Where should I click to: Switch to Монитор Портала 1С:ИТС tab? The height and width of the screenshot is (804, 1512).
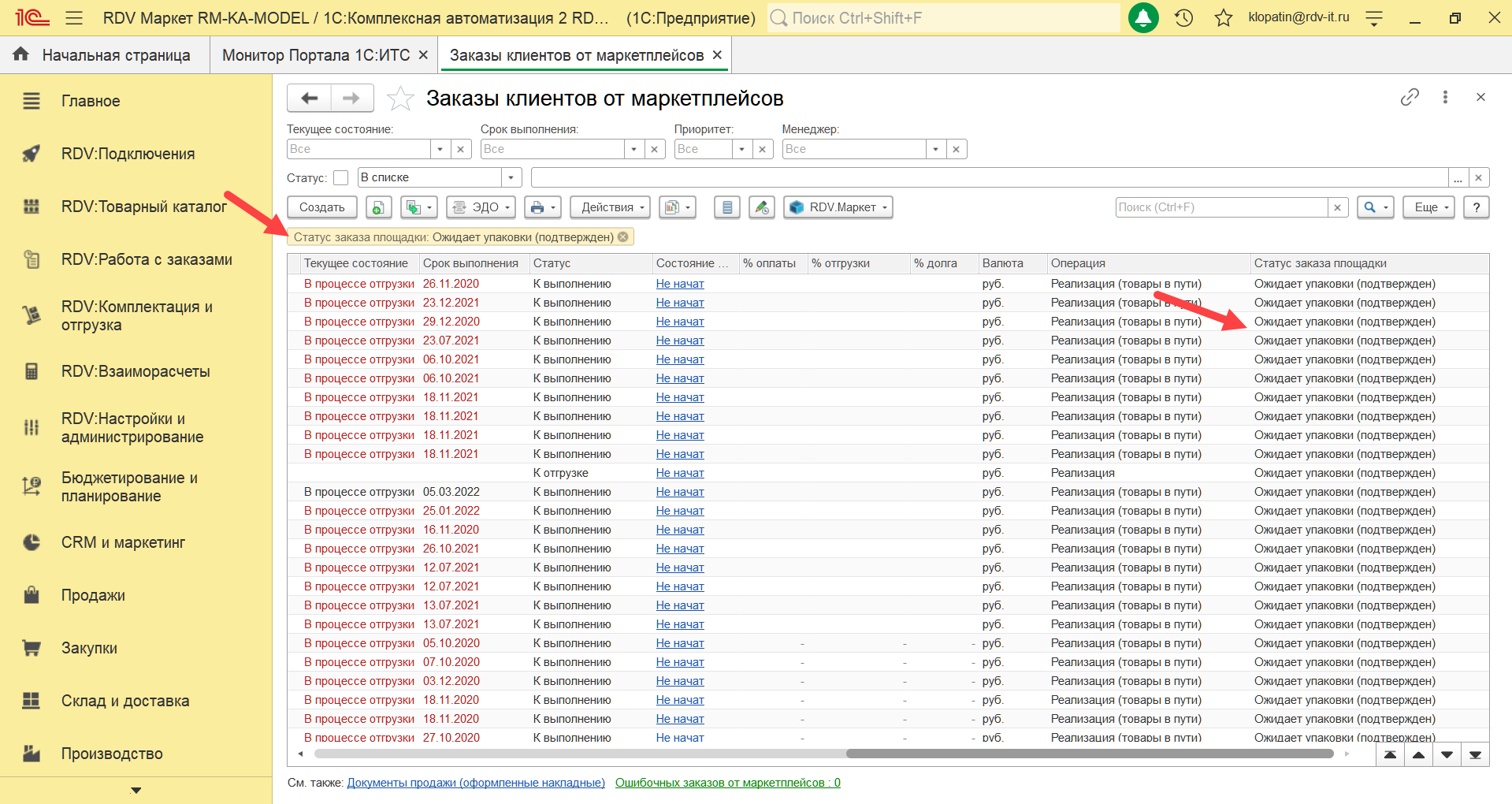pos(316,55)
